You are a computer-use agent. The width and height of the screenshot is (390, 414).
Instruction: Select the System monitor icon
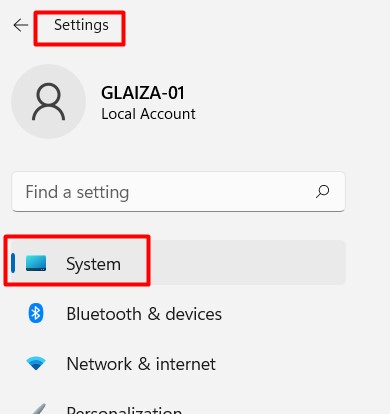(36, 263)
